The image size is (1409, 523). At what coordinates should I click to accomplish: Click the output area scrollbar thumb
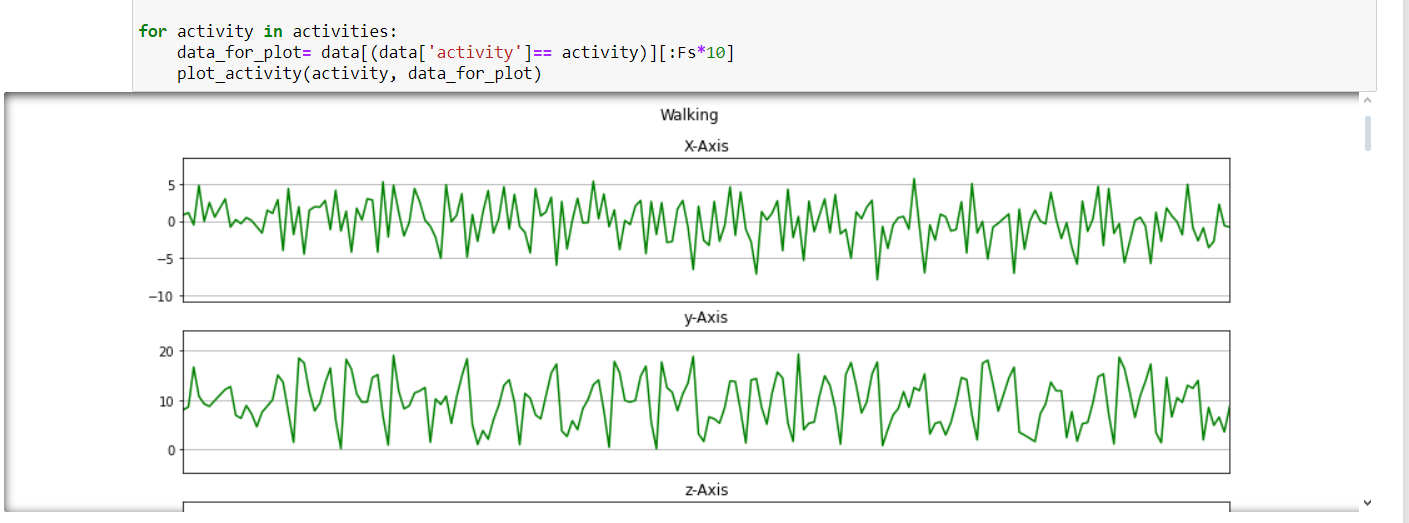click(1368, 133)
